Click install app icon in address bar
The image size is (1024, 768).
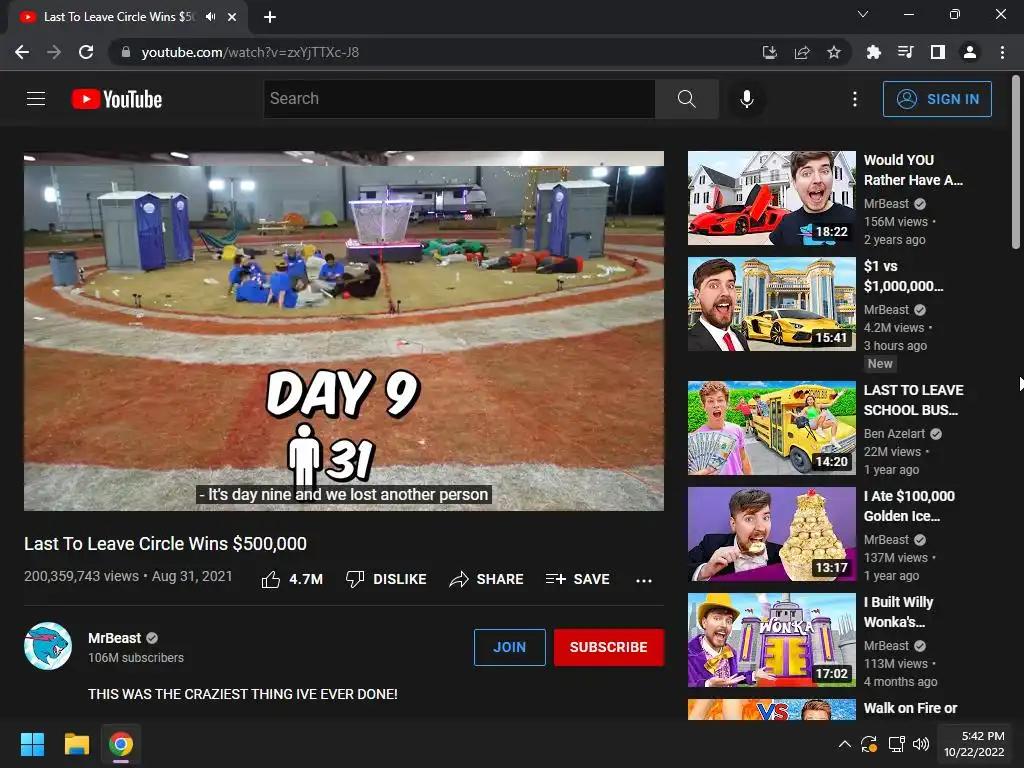click(x=770, y=52)
